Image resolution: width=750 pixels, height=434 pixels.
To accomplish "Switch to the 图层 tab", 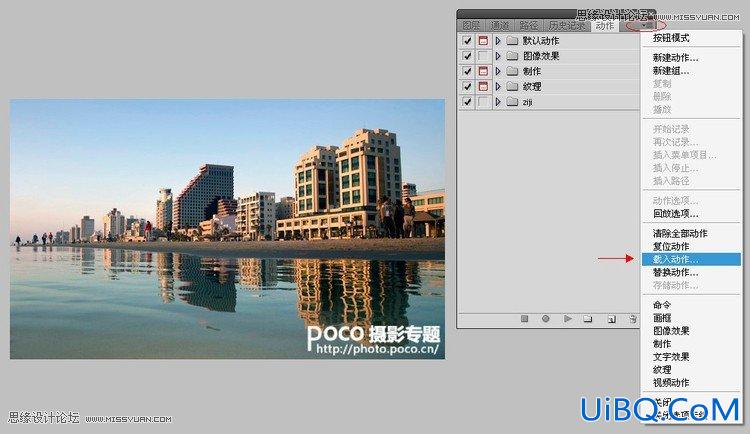I will [471, 26].
